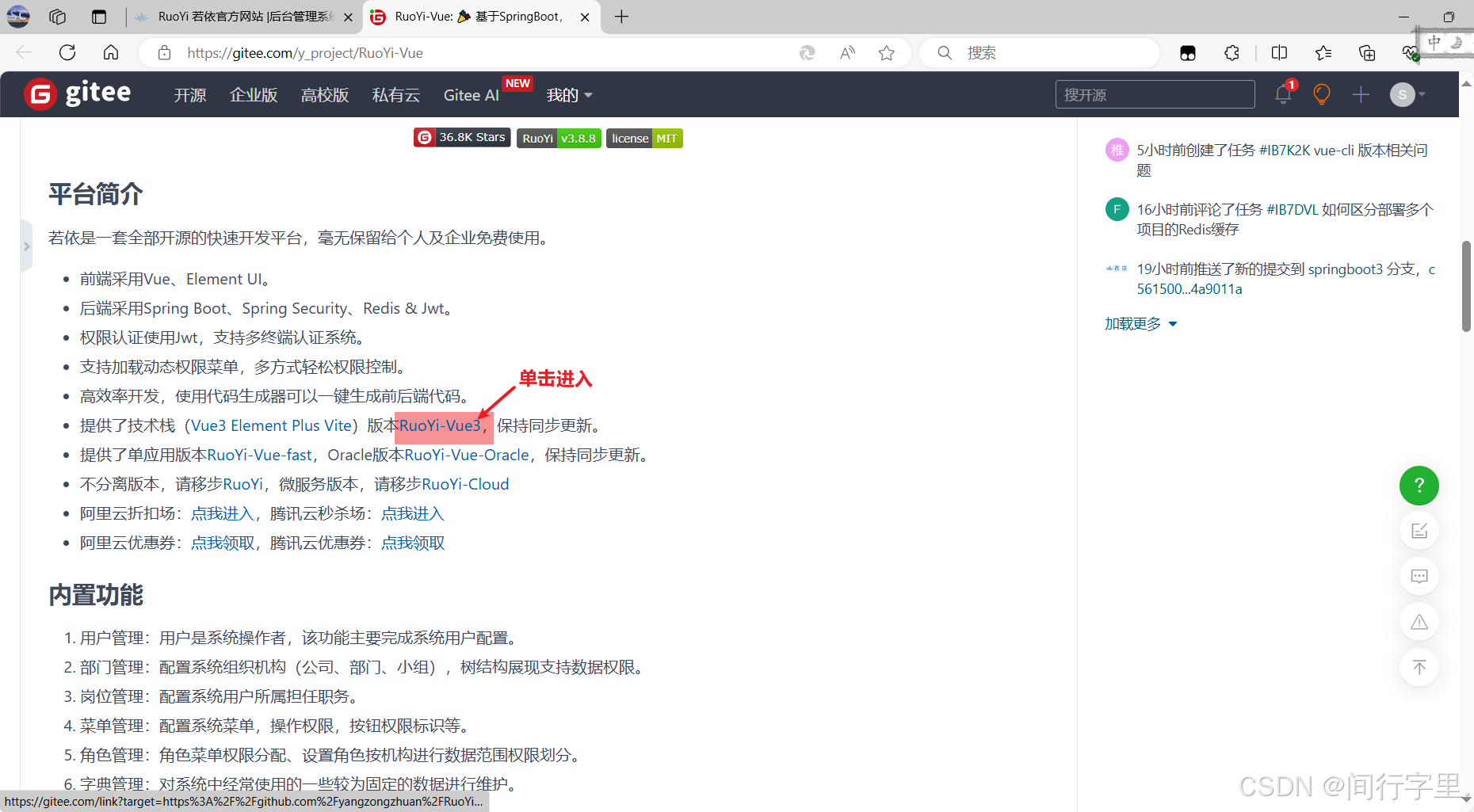This screenshot has width=1474, height=812.
Task: Open 高校版 menu item
Action: [325, 95]
